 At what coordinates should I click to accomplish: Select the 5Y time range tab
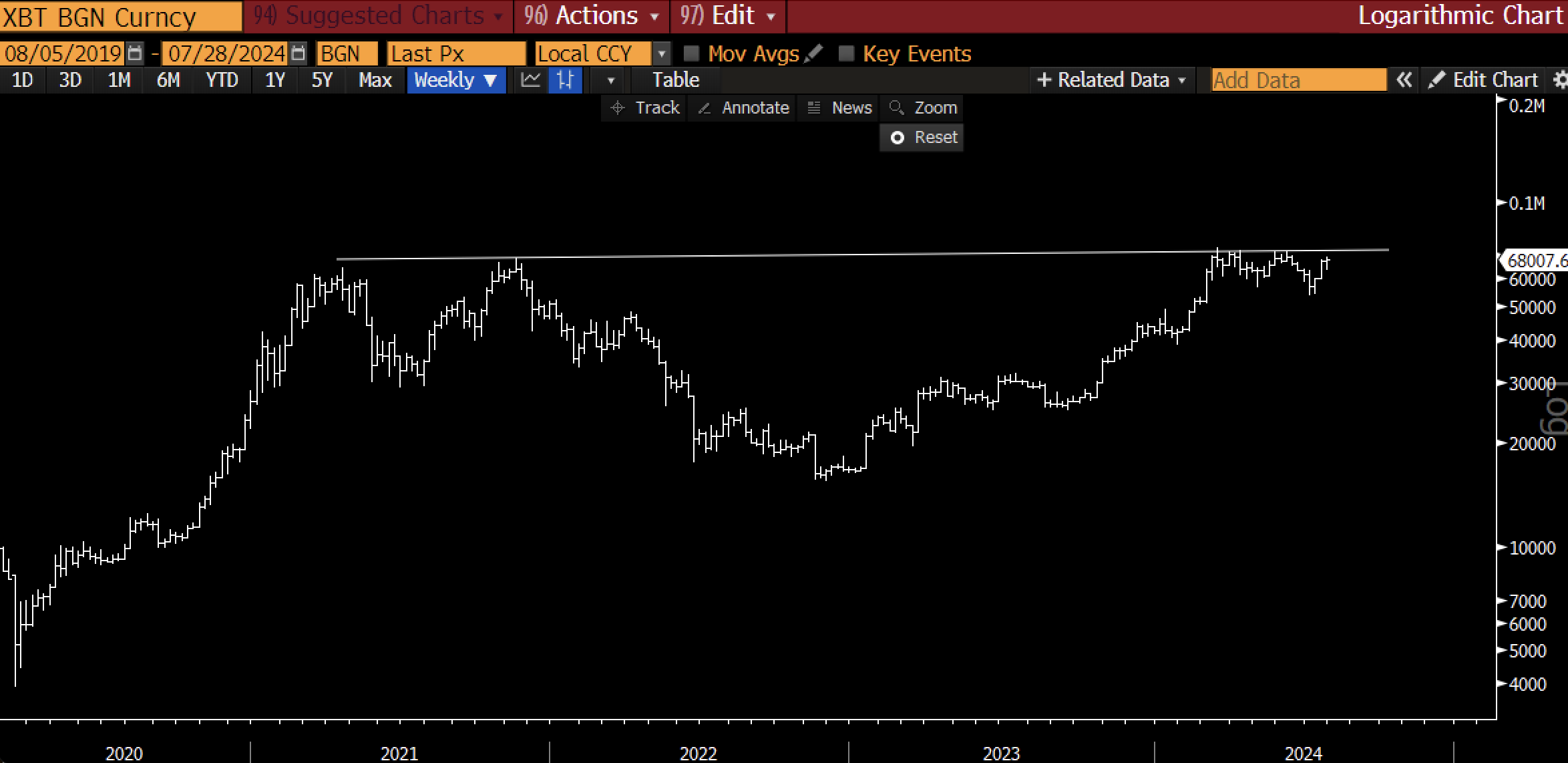coord(322,80)
